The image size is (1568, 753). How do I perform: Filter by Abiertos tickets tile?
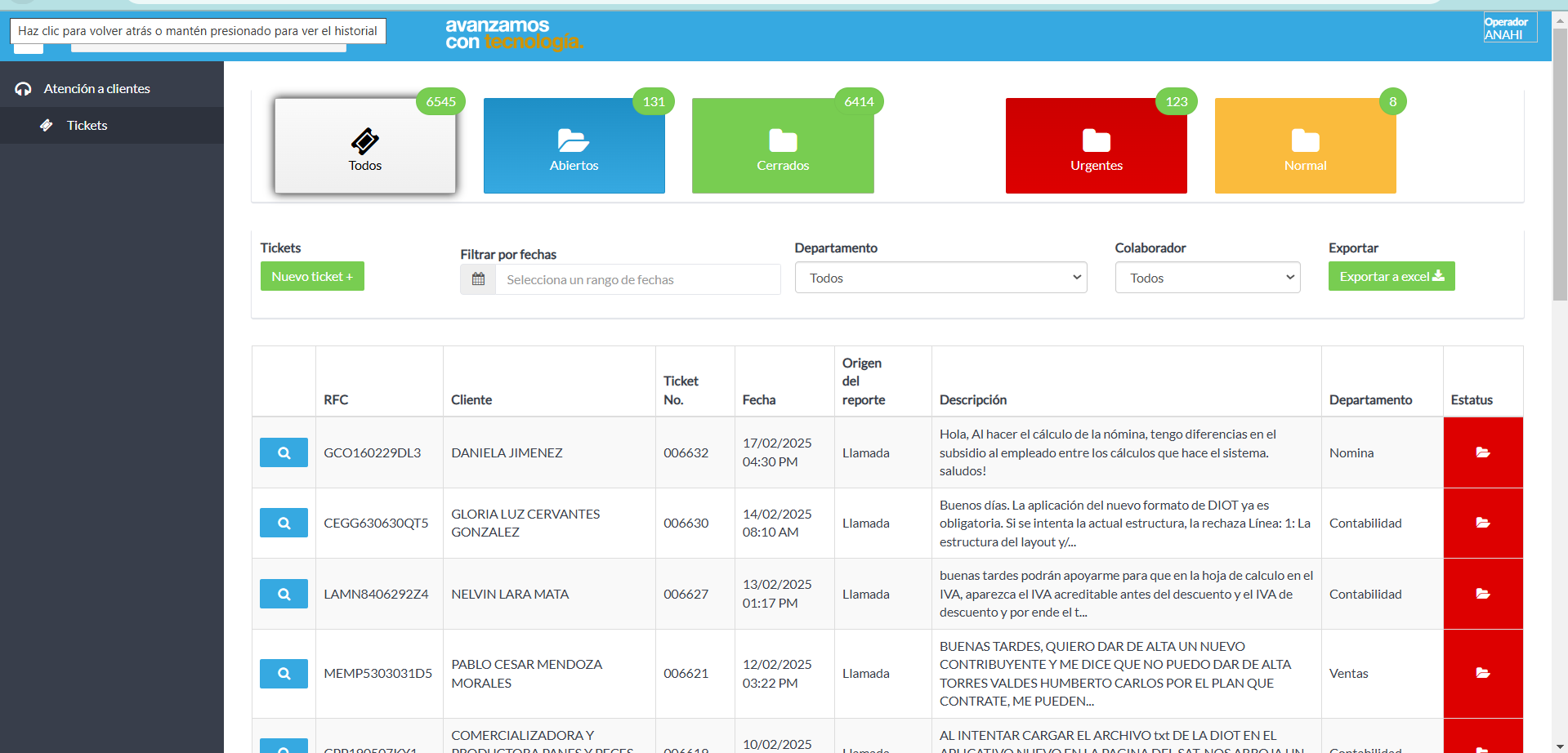pos(574,146)
